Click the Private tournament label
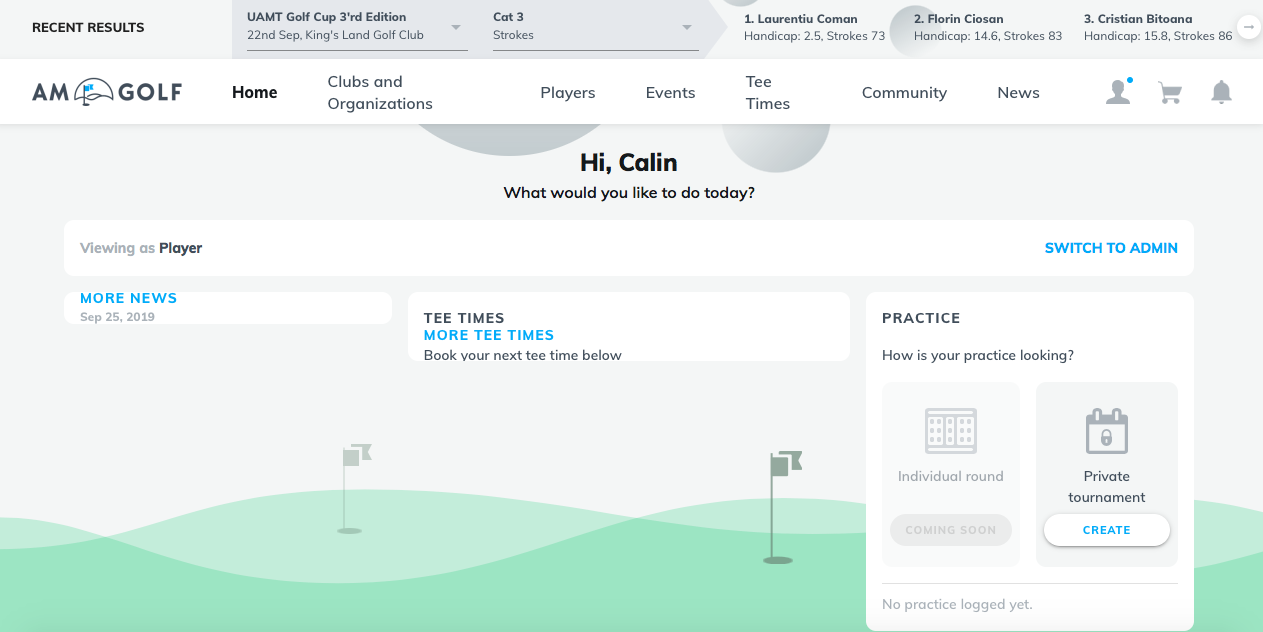 (x=1107, y=487)
